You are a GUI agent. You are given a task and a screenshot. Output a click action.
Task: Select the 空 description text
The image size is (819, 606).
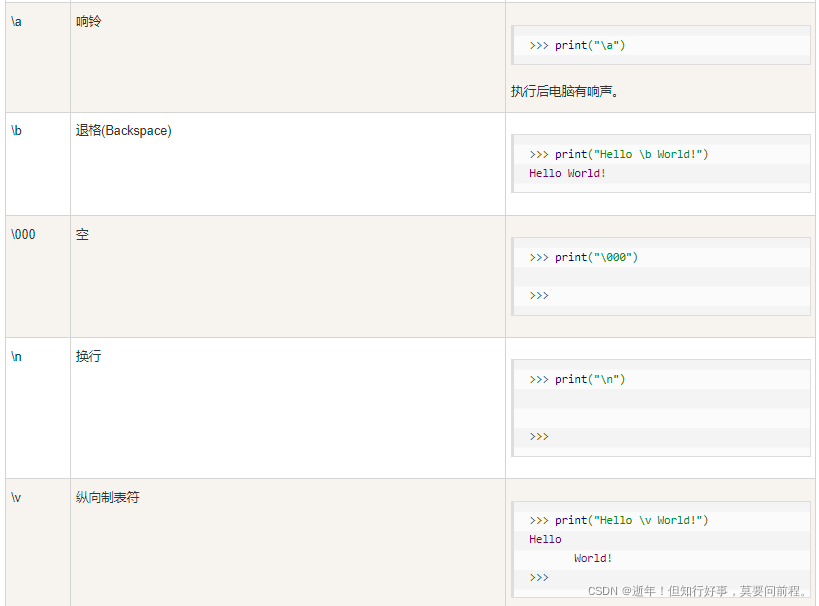click(x=82, y=235)
